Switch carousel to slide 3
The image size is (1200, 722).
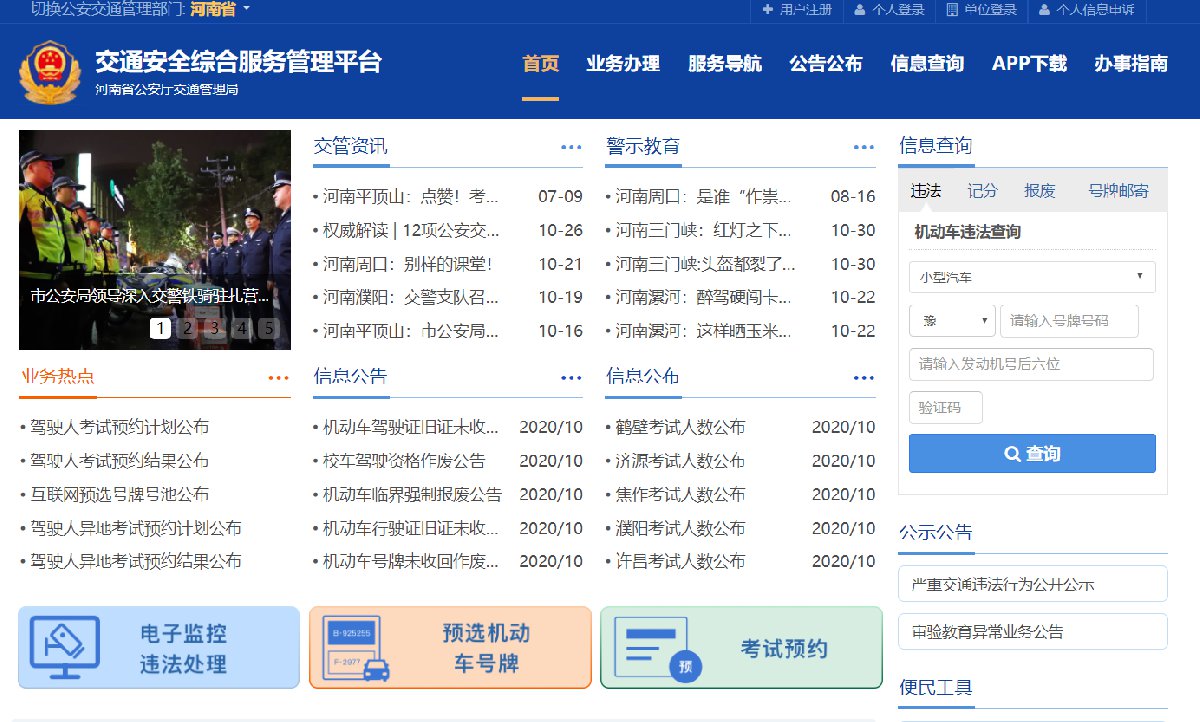214,328
